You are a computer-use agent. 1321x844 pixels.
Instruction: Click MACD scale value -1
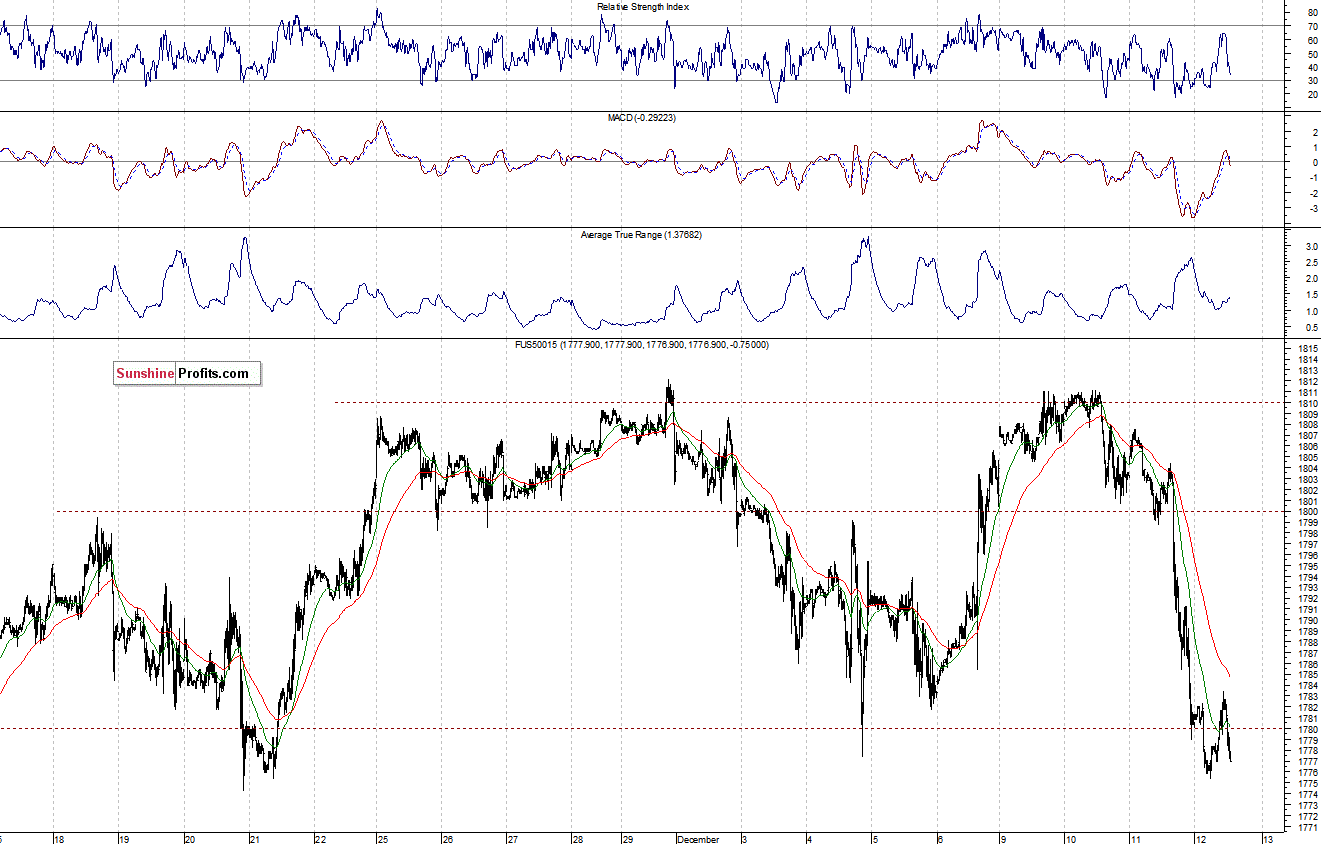click(1312, 178)
